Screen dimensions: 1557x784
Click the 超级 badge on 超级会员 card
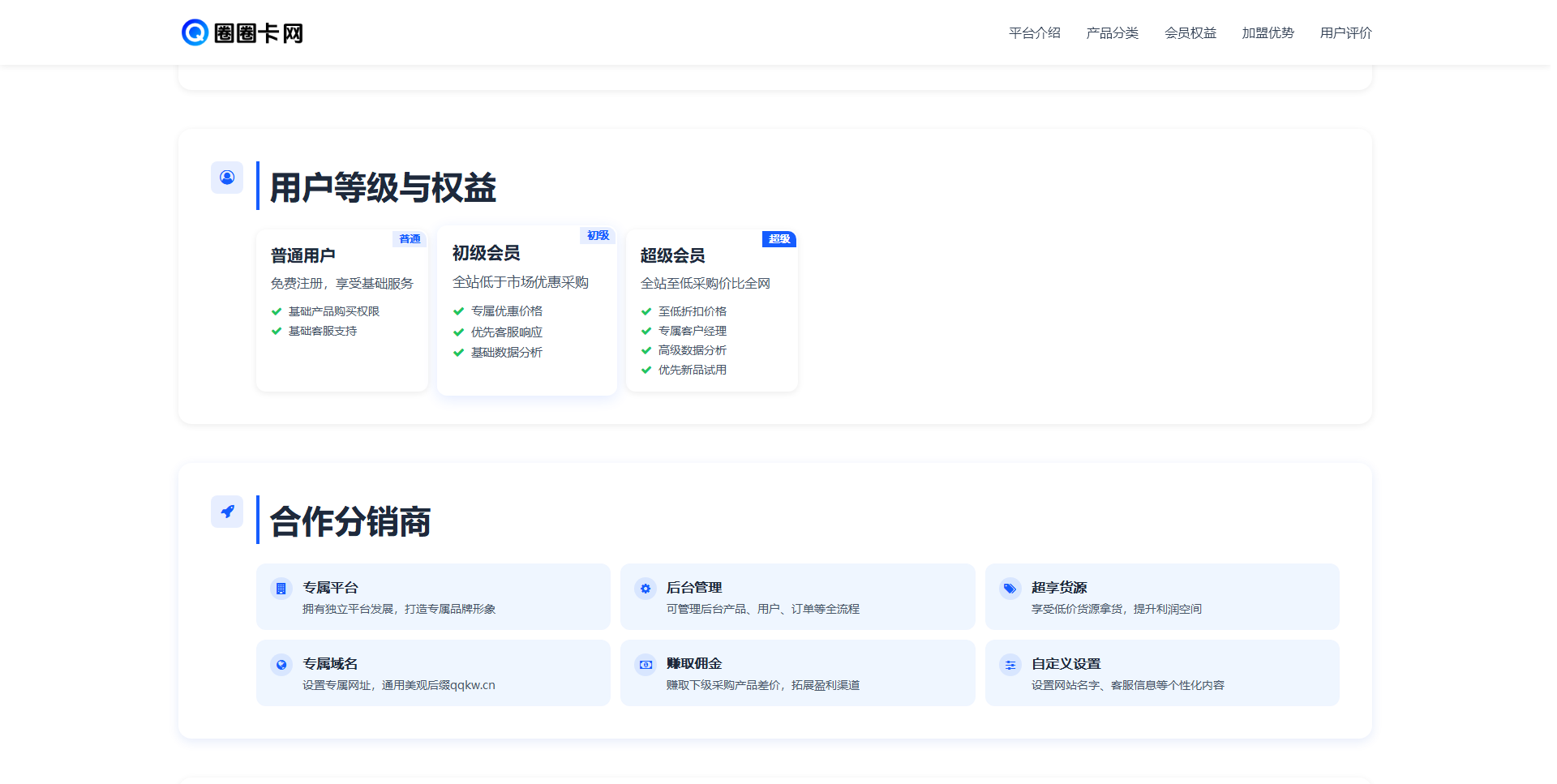778,239
